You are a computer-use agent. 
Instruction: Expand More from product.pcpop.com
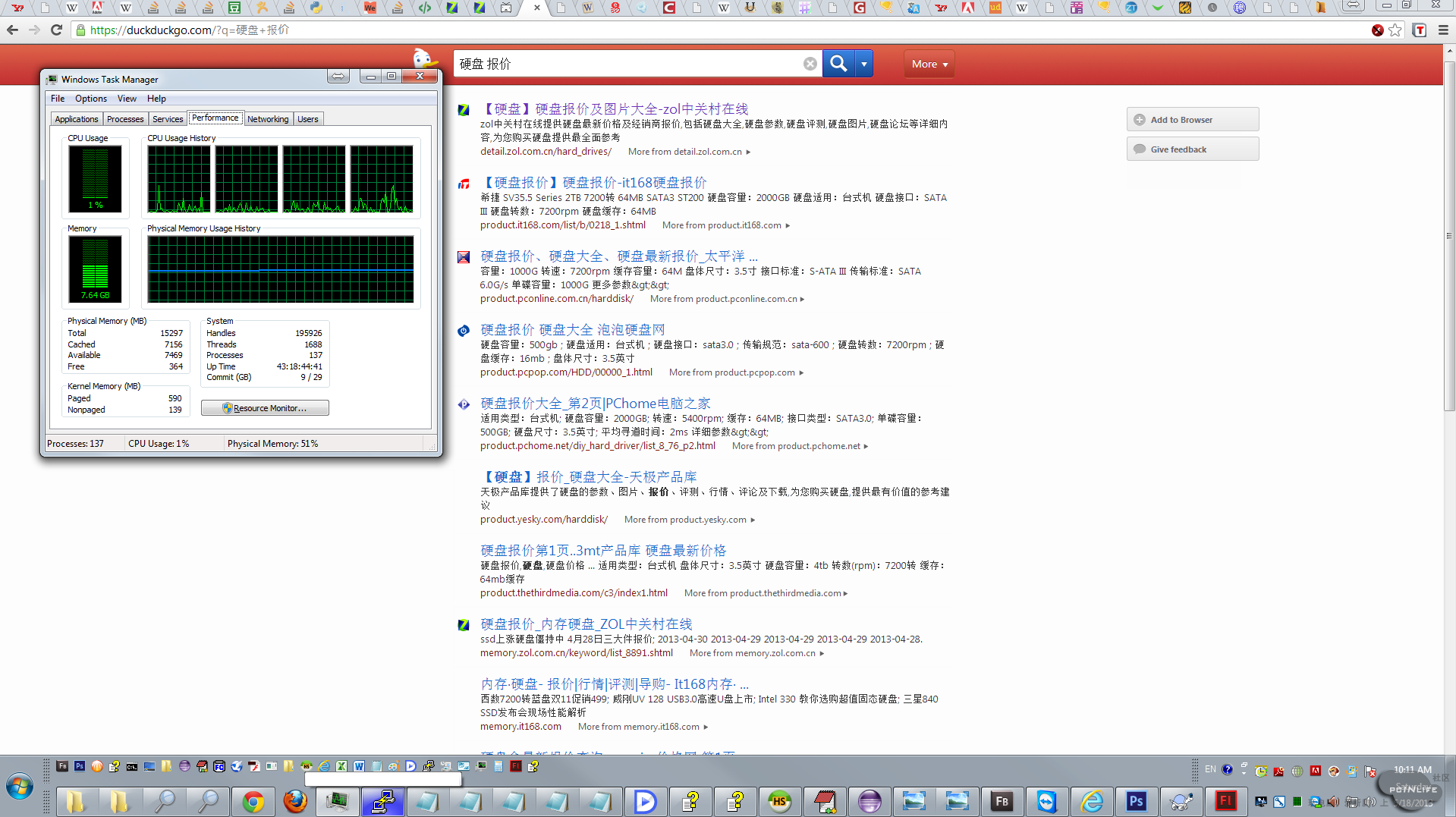pos(736,372)
